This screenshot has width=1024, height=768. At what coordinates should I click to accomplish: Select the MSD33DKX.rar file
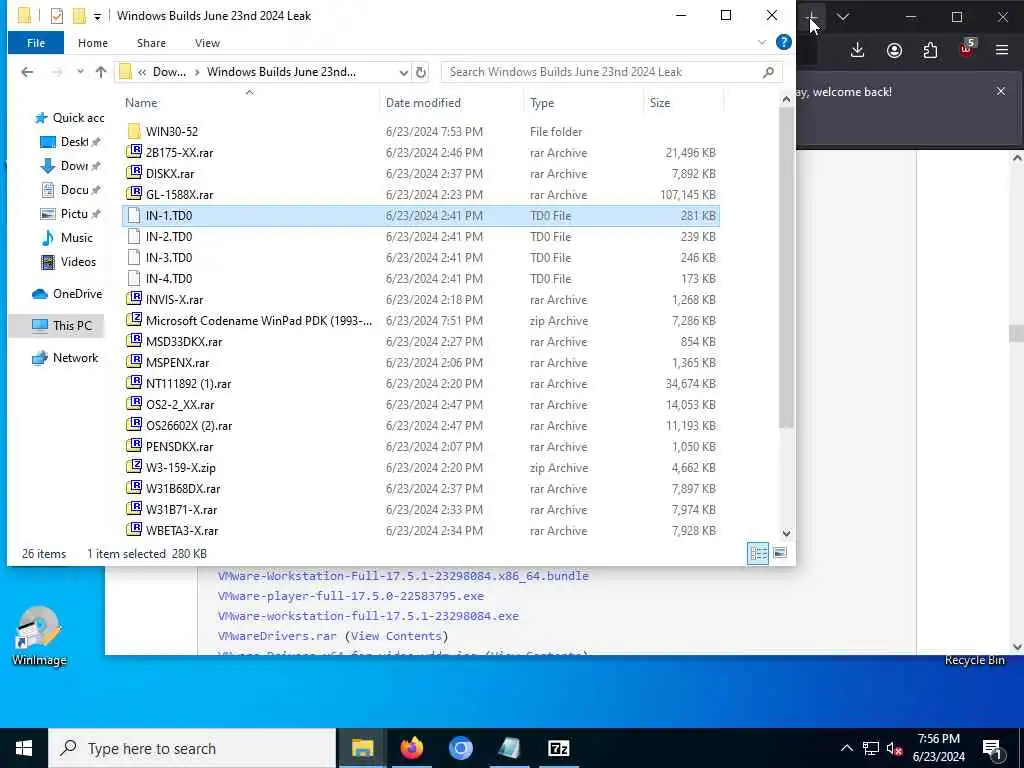[x=184, y=342]
